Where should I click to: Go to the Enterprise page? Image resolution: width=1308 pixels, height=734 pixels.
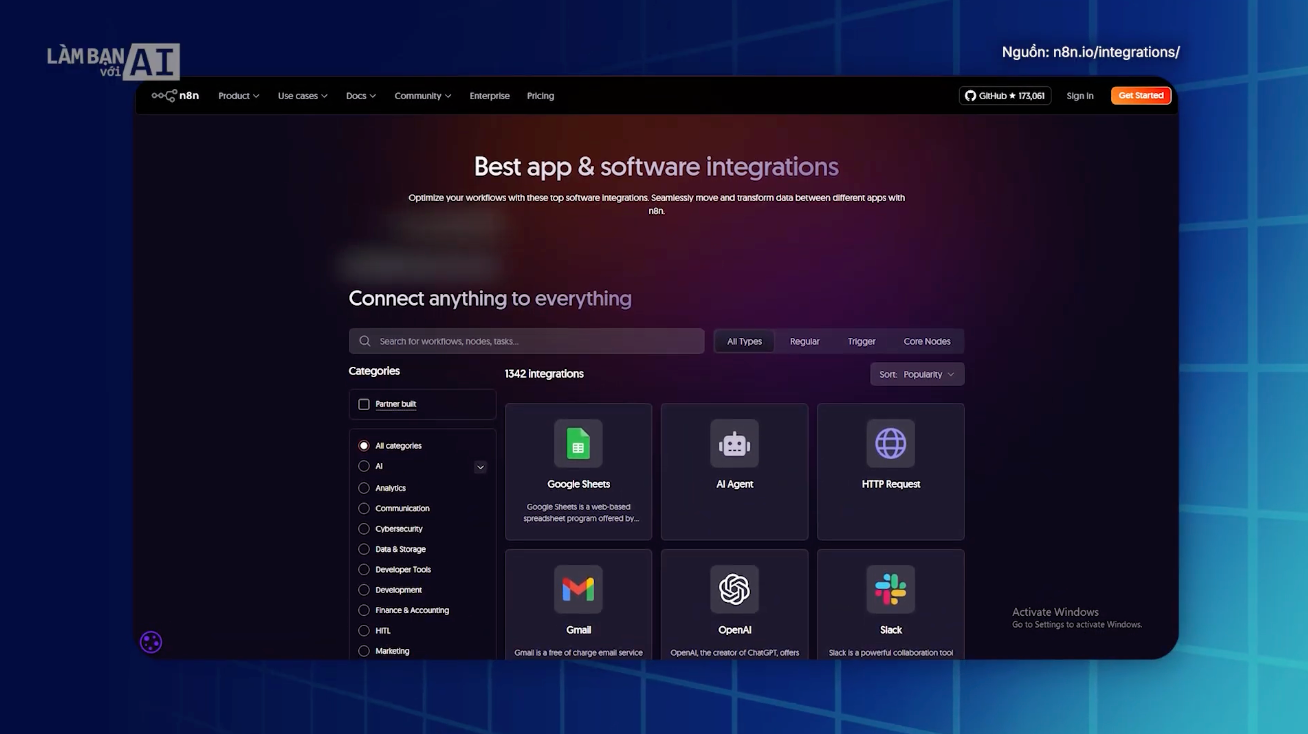[x=490, y=96]
